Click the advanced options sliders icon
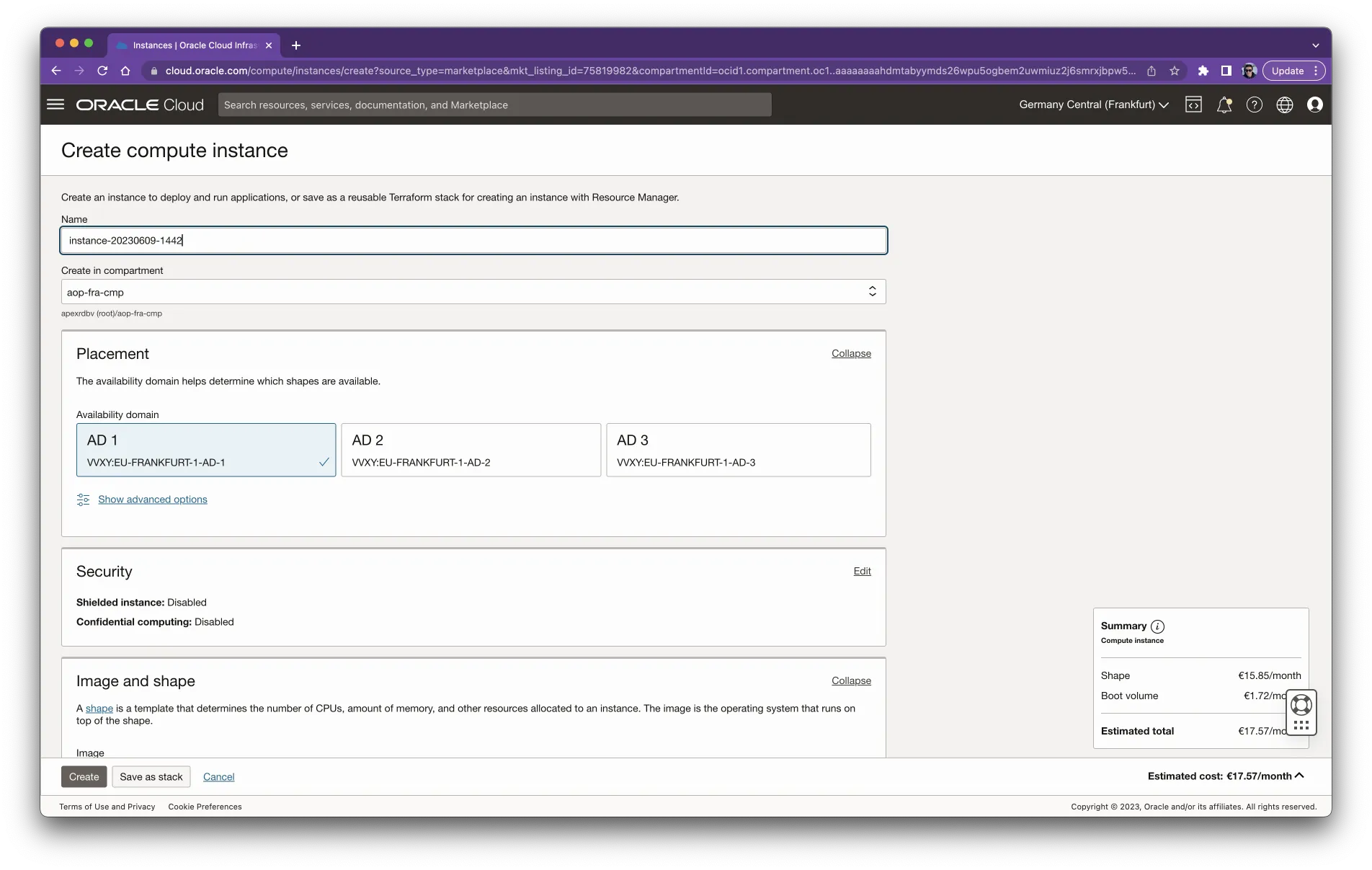 coord(84,500)
